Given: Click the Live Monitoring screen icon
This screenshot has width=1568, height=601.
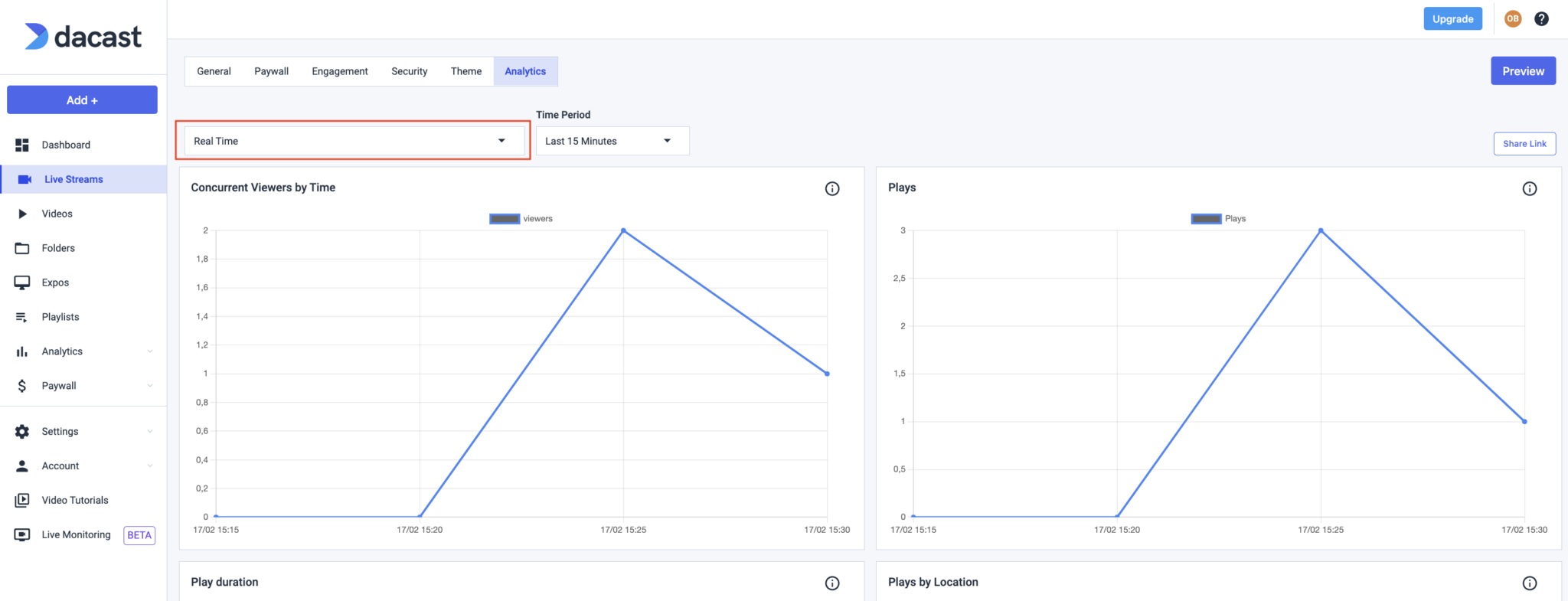Looking at the screenshot, I should 22,534.
